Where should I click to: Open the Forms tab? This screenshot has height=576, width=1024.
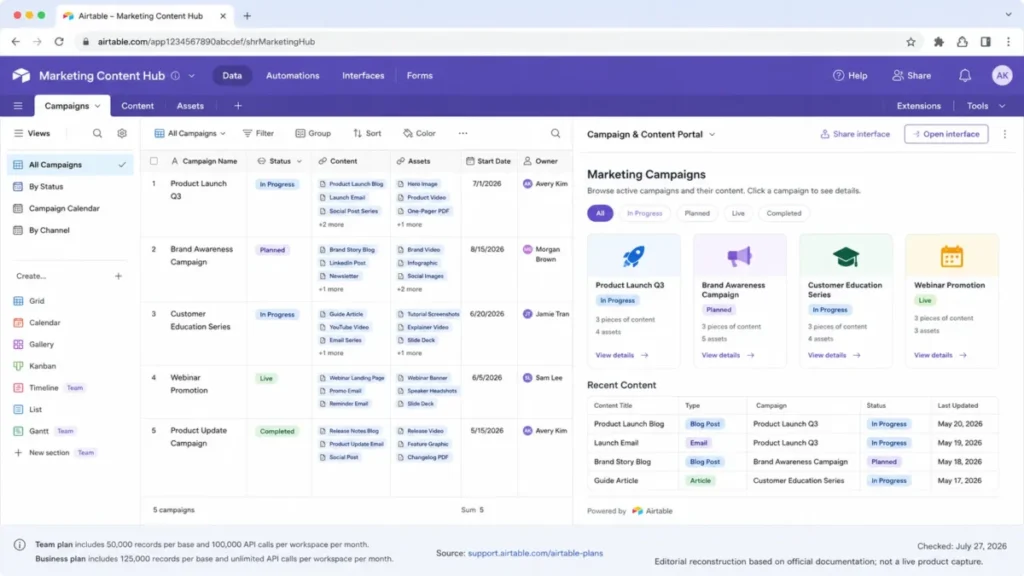click(419, 76)
